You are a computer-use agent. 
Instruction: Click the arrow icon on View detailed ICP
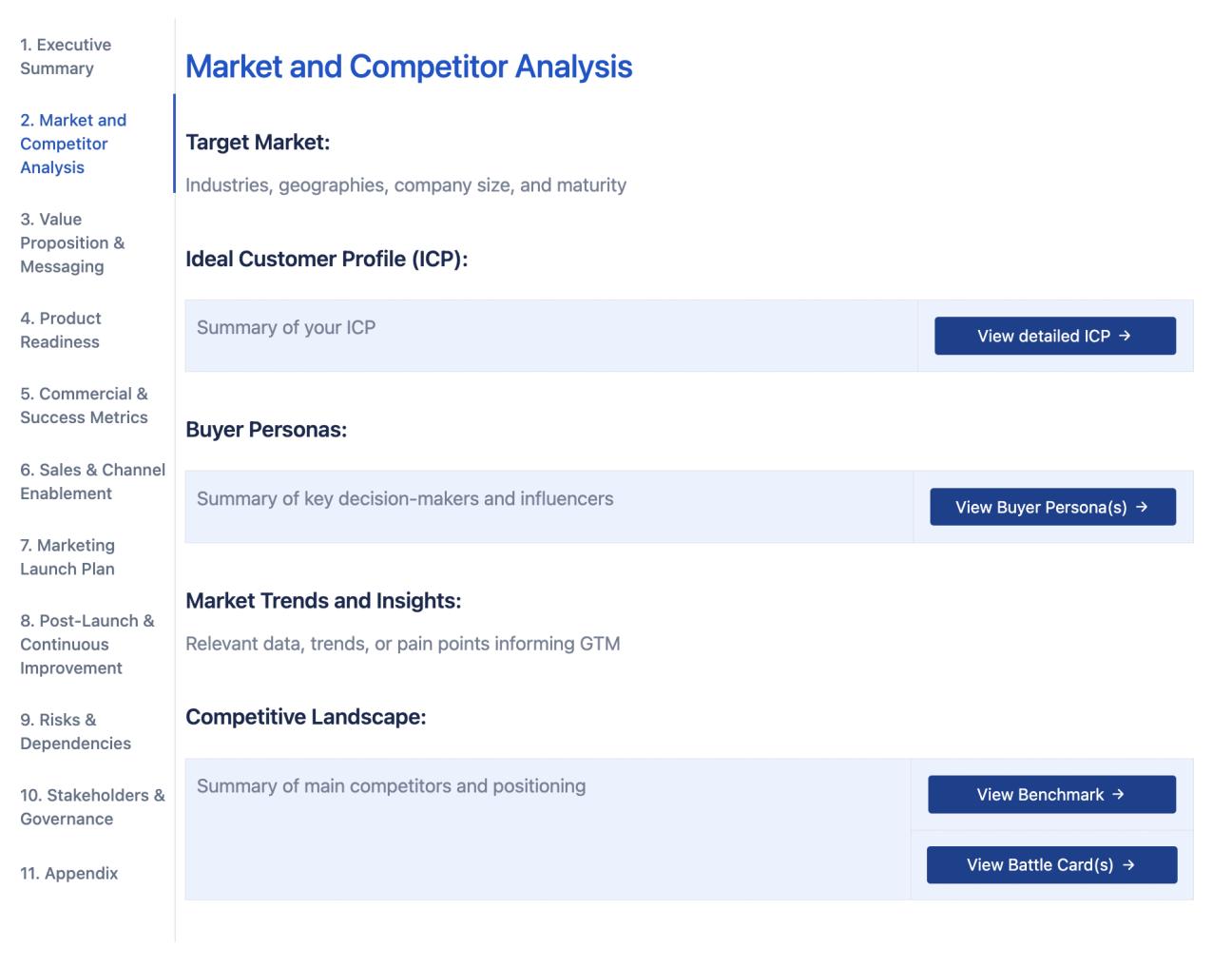(1122, 335)
